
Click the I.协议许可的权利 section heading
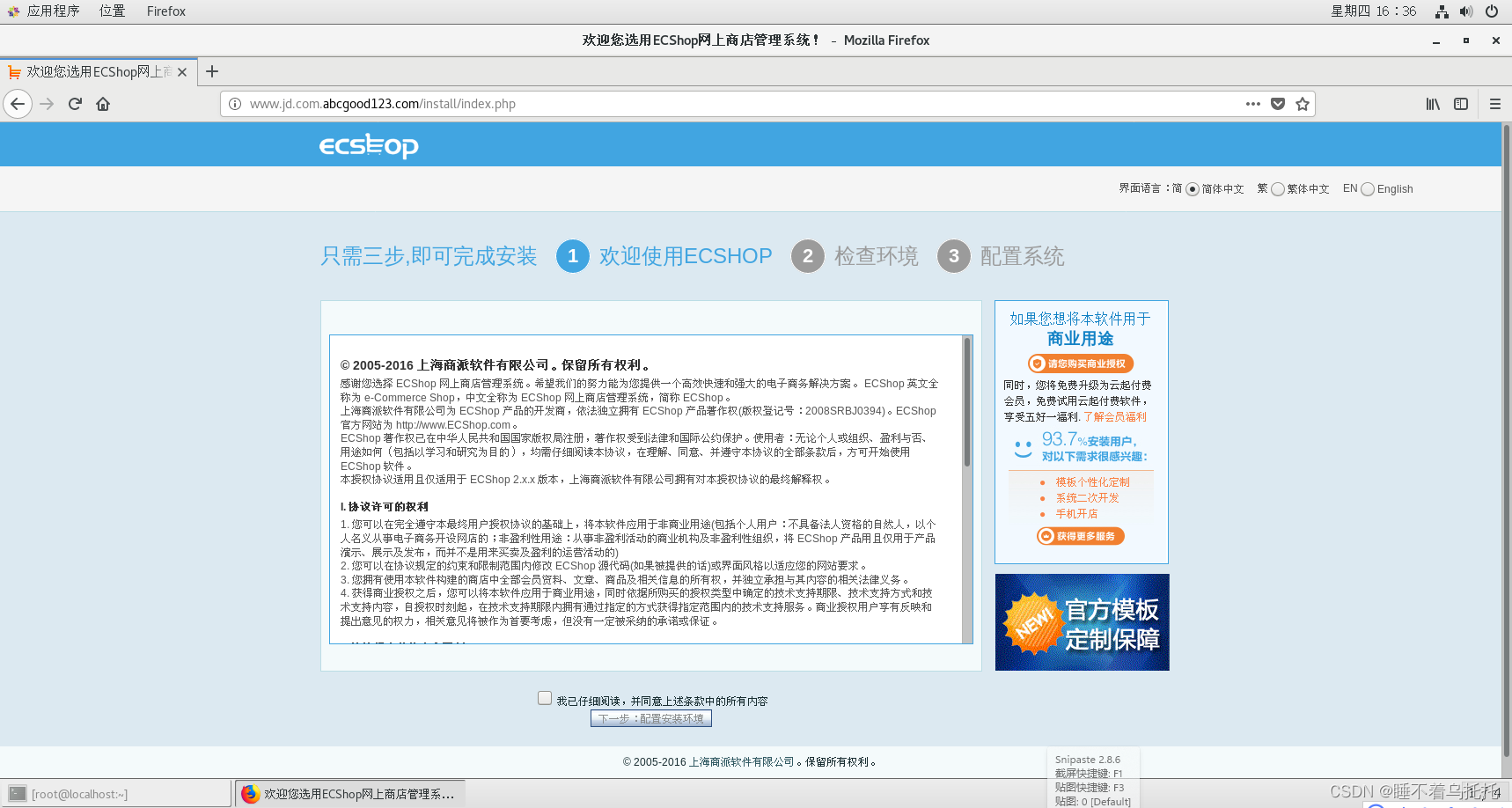(385, 507)
